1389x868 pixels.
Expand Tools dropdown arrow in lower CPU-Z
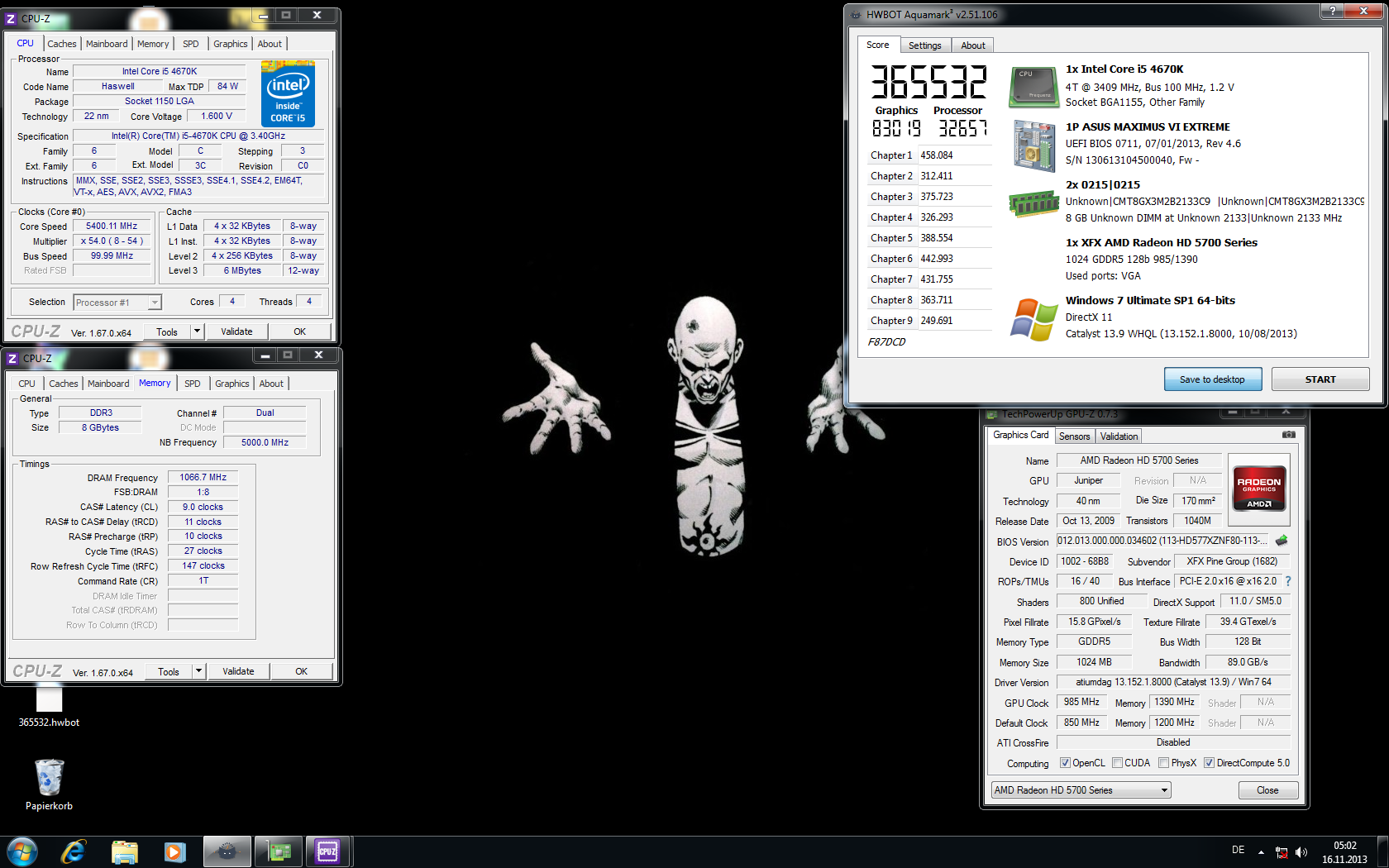[x=198, y=671]
